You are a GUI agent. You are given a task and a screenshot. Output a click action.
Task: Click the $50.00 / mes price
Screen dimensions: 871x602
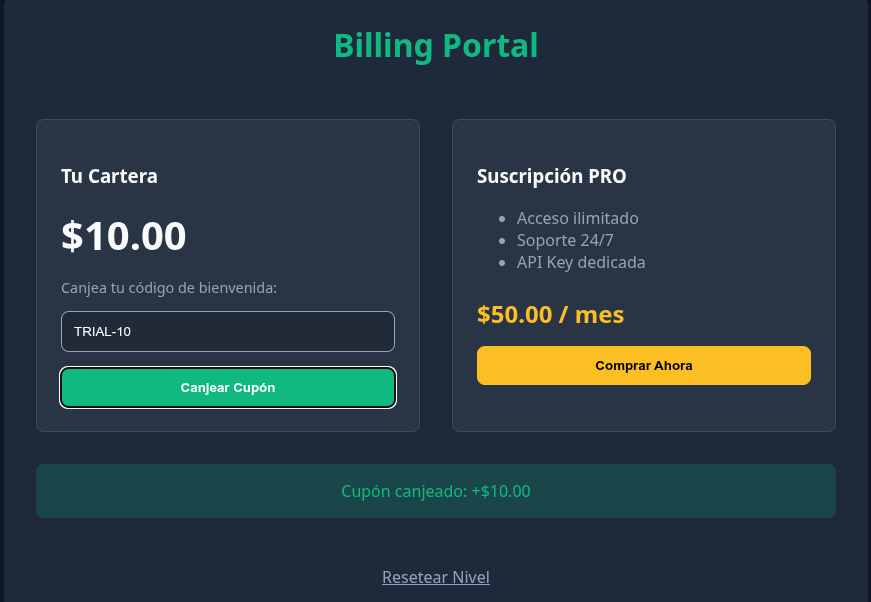click(x=550, y=315)
